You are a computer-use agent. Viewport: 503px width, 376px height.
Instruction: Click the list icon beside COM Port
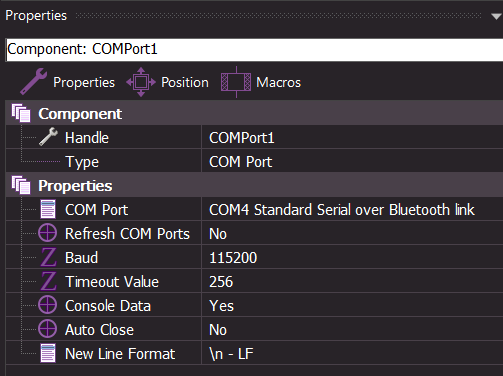point(48,209)
